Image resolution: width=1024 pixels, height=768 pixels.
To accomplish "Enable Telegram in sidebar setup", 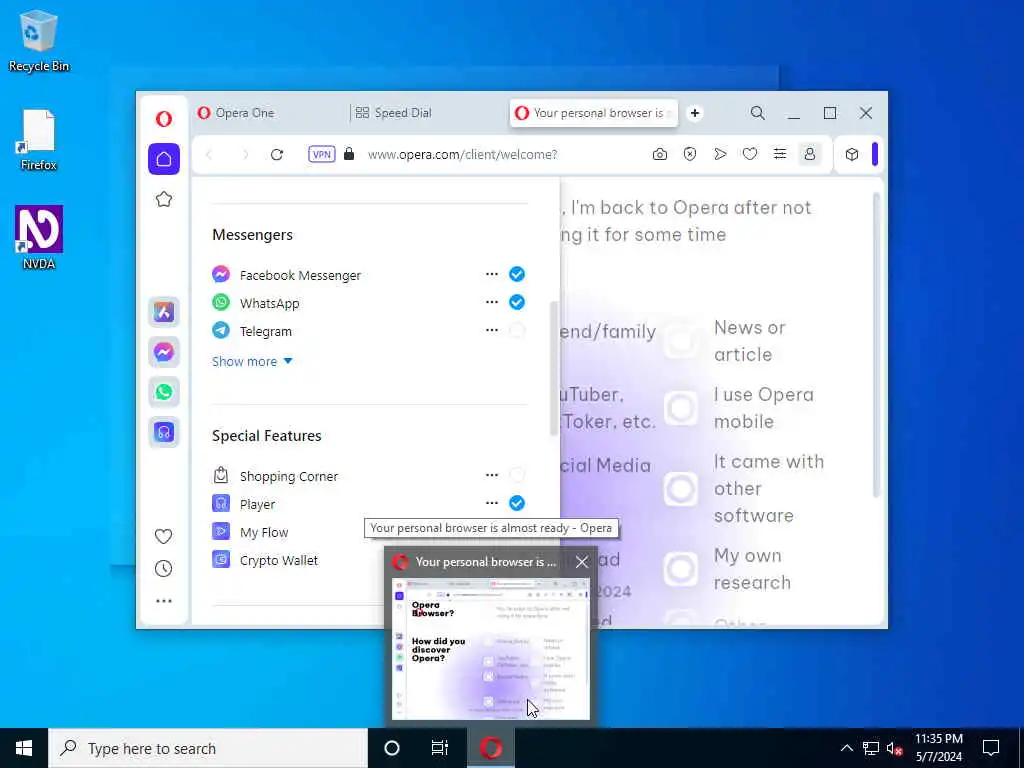I will pos(517,330).
